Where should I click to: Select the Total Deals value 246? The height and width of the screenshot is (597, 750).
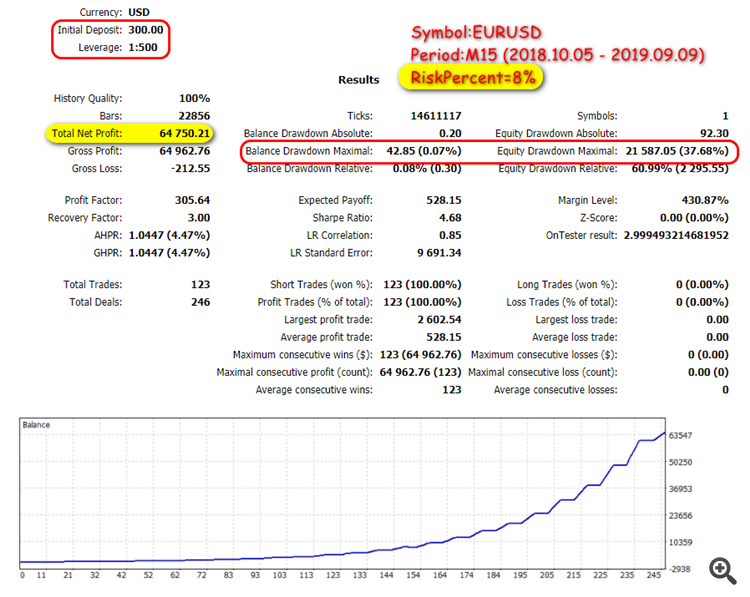click(200, 302)
